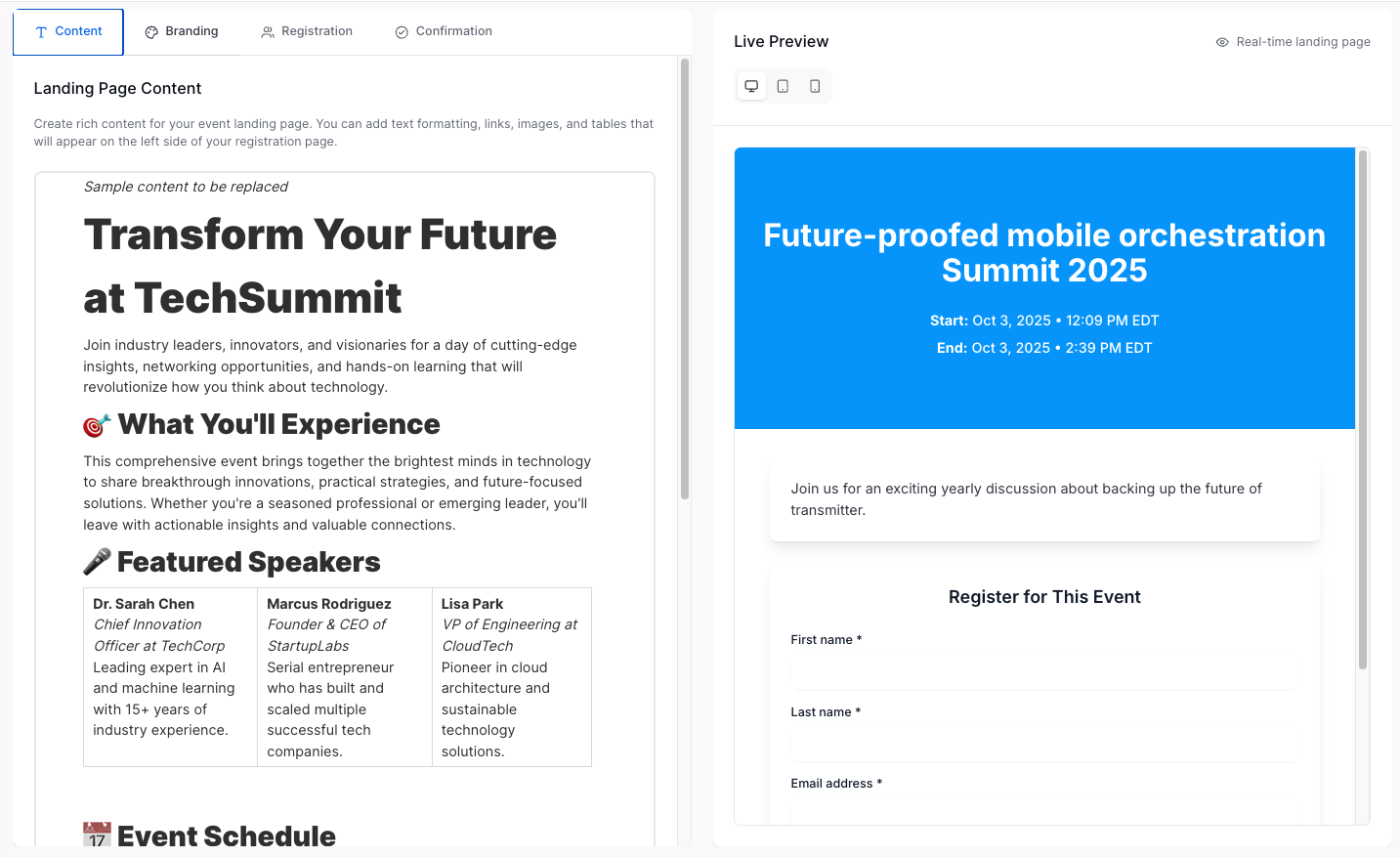Click the editor scrollbar in content panel

pos(685,279)
